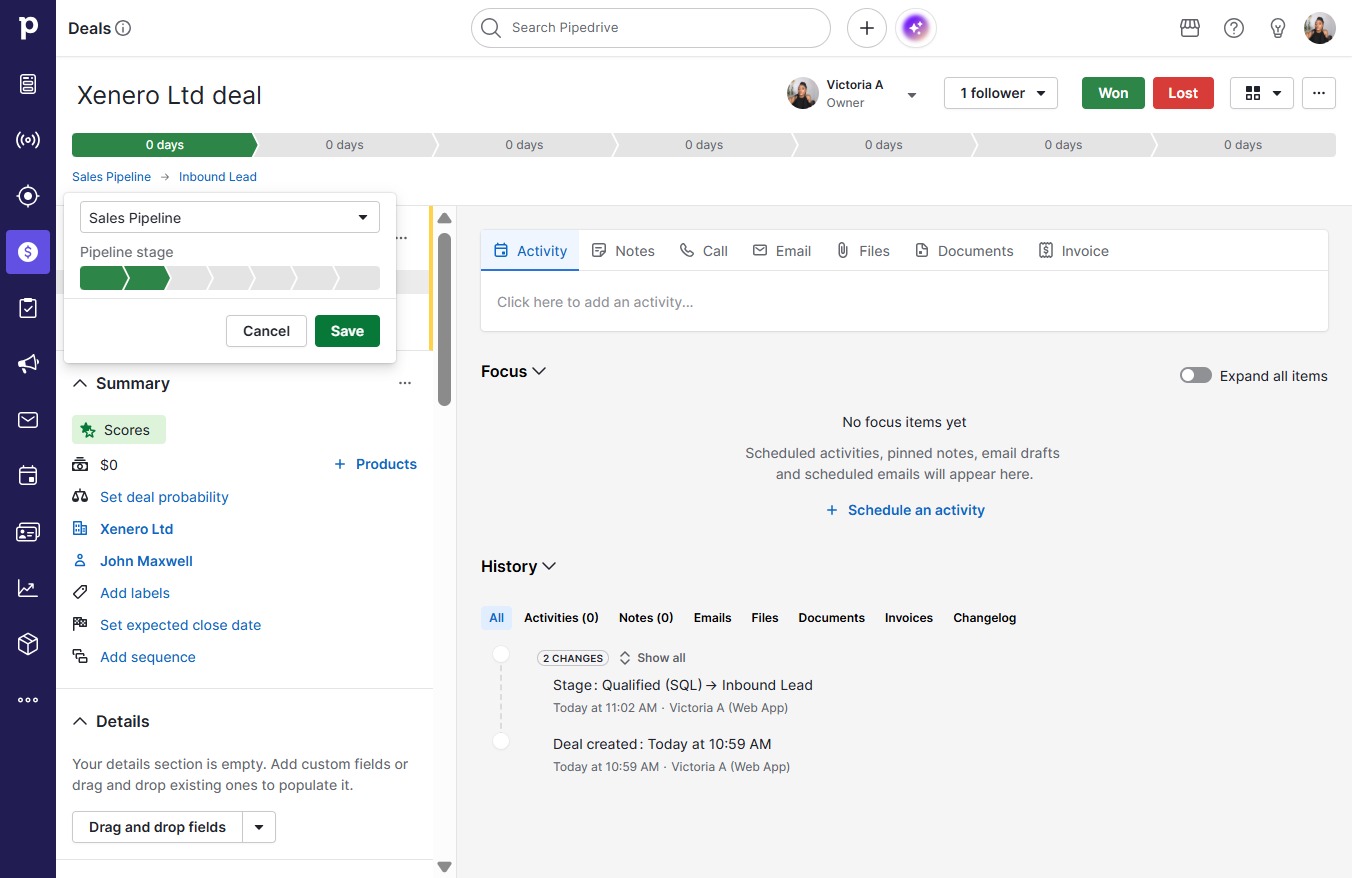Image resolution: width=1352 pixels, height=878 pixels.
Task: Open the Summary section options ellipsis
Action: [405, 383]
